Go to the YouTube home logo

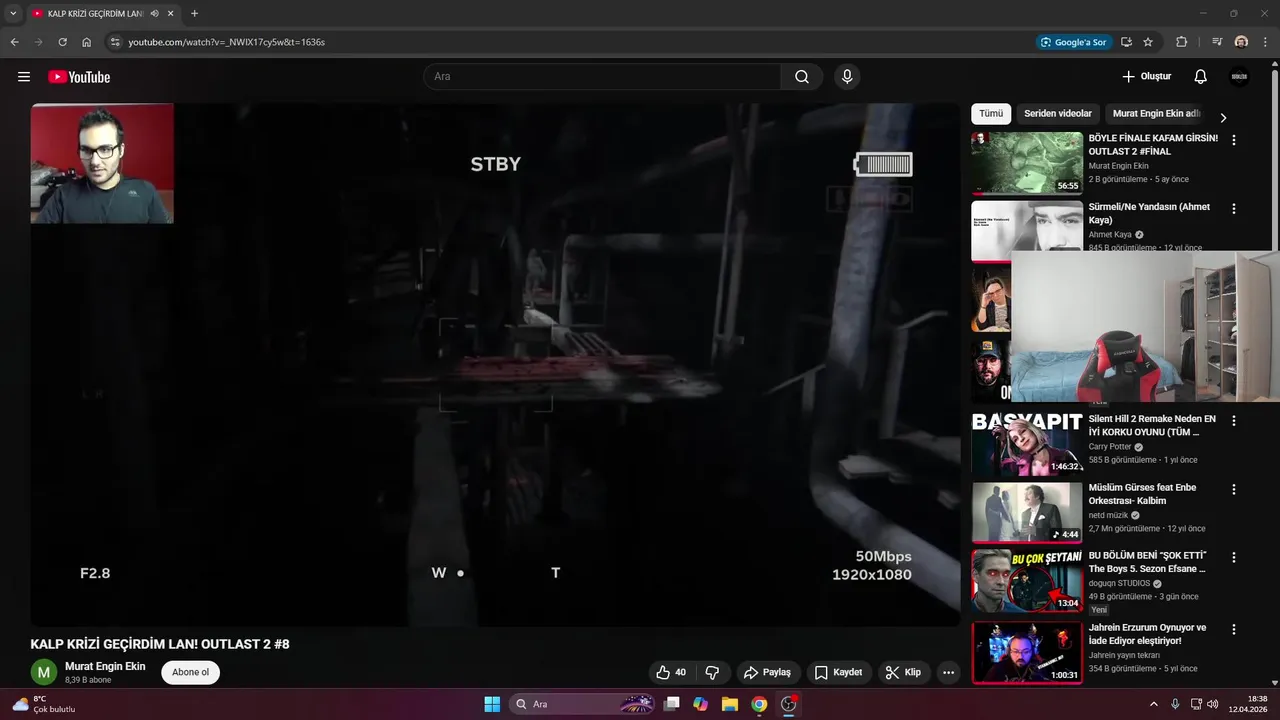[x=79, y=77]
